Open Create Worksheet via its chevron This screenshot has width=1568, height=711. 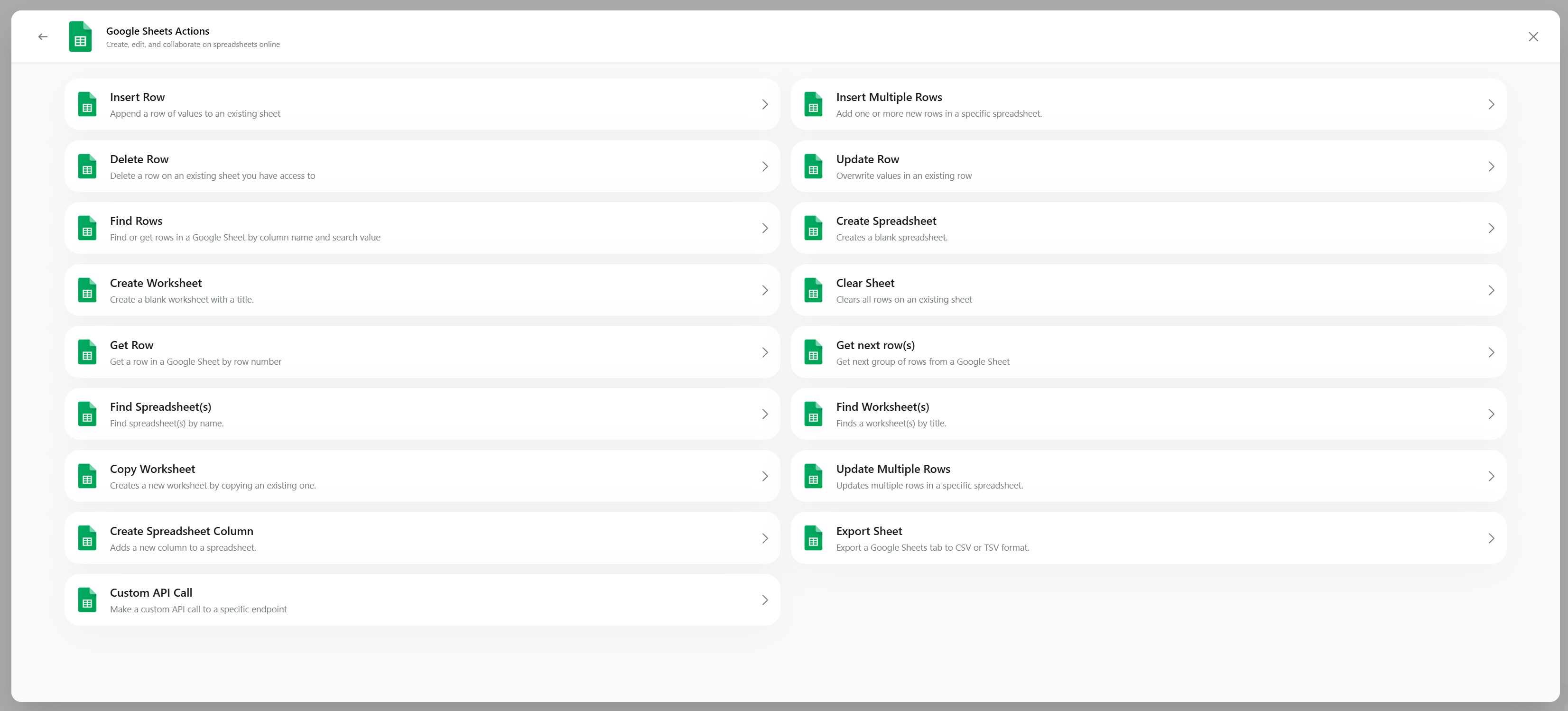coord(765,290)
